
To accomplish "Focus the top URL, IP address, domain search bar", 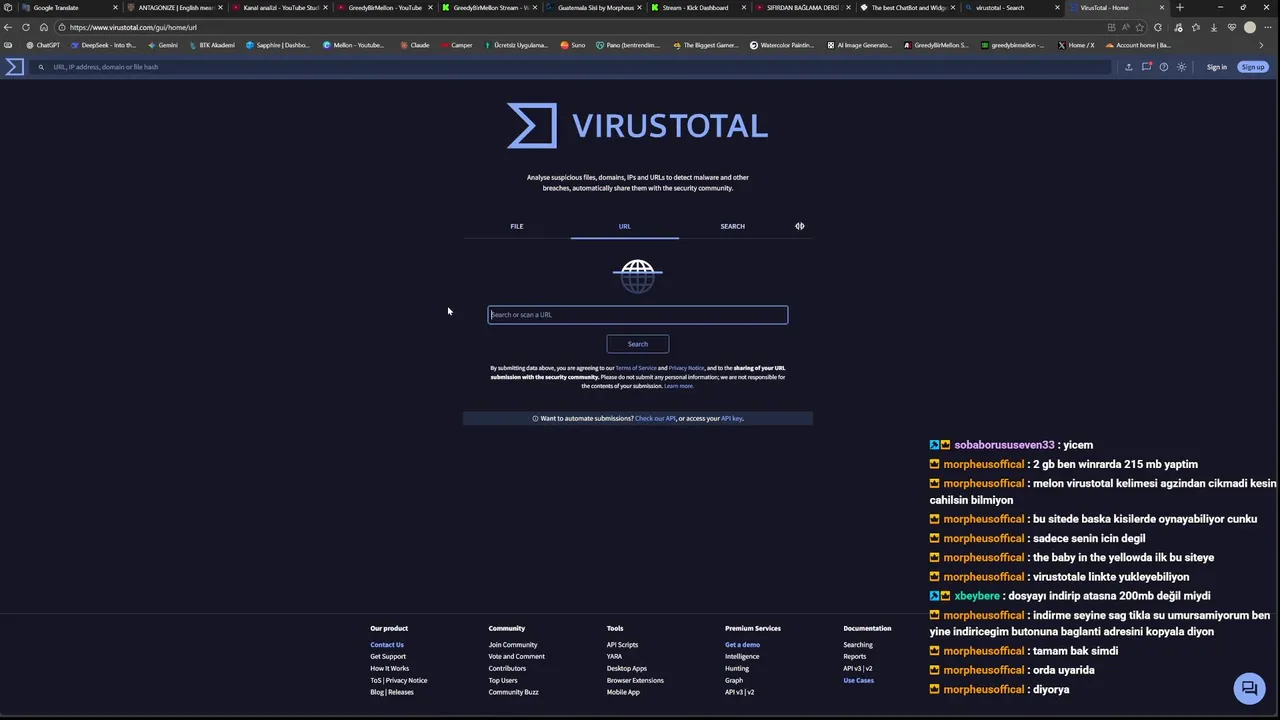I will 570,67.
